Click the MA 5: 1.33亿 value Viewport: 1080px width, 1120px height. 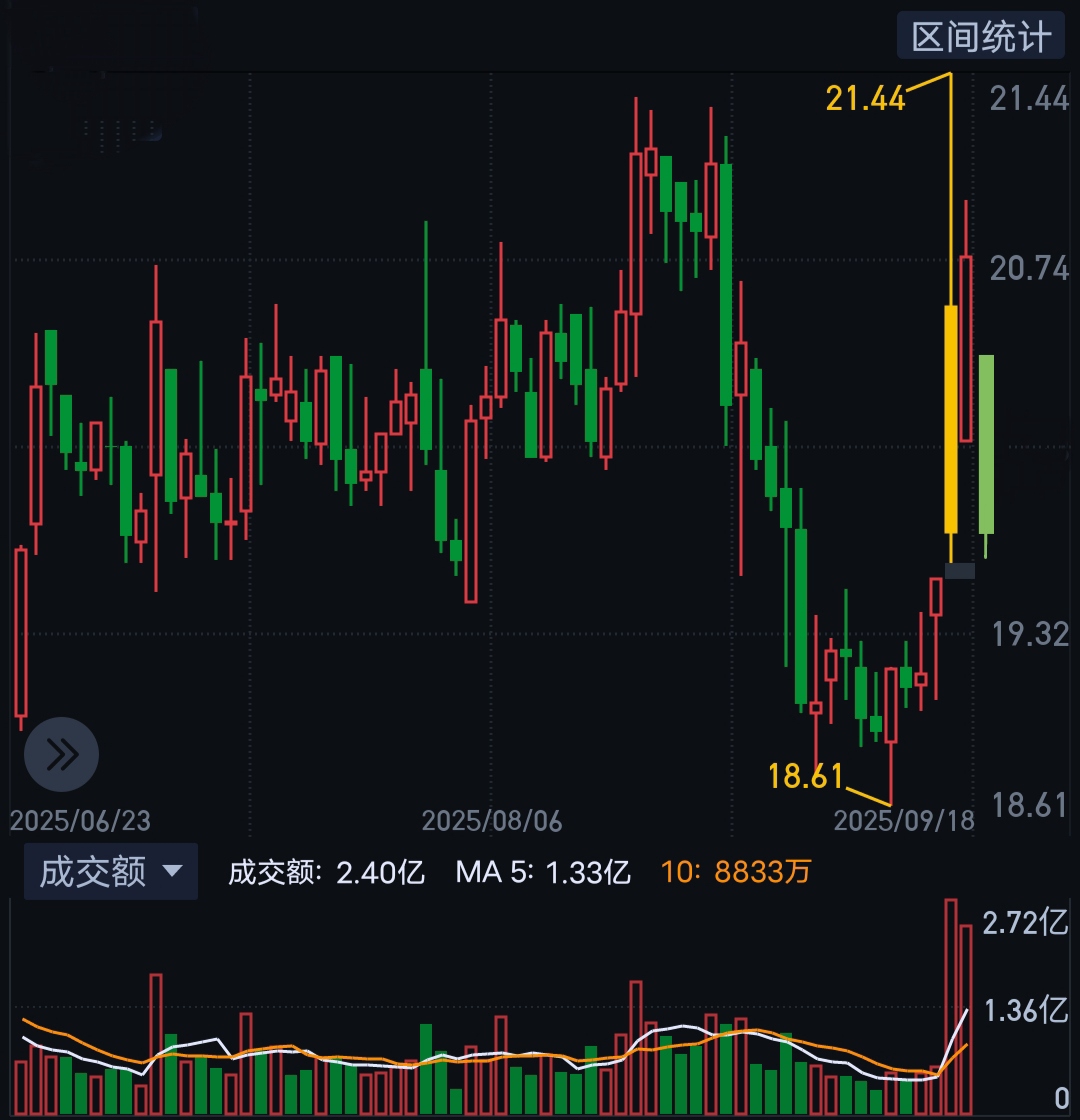[543, 872]
